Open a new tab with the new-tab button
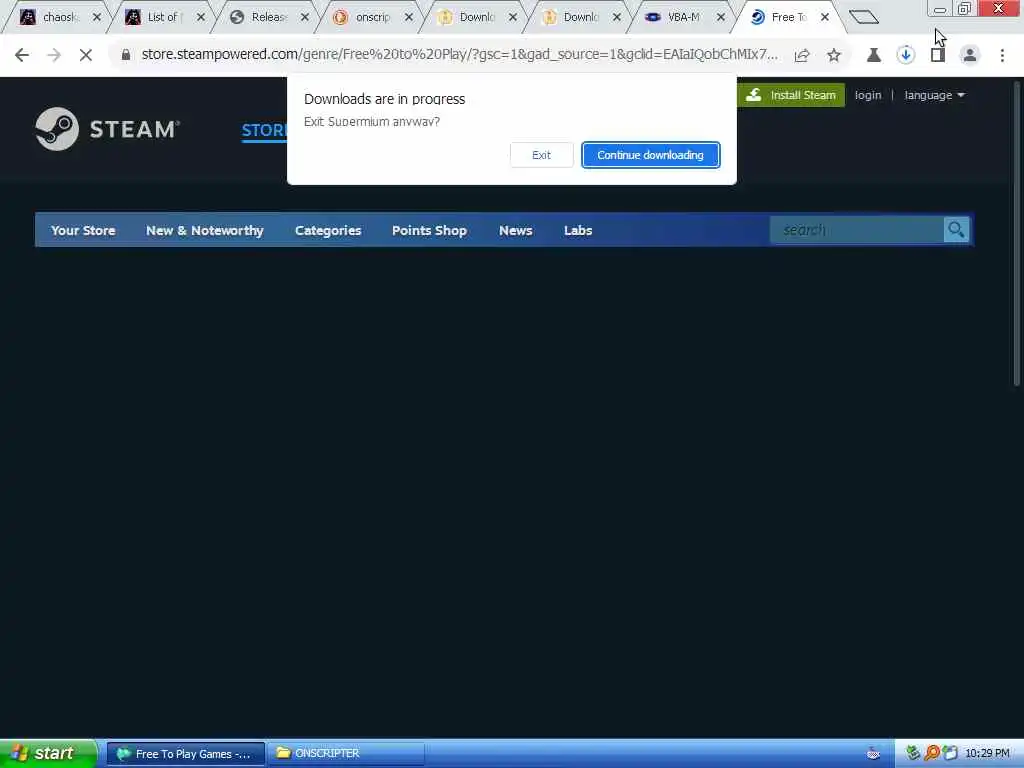This screenshot has height=768, width=1024. click(x=864, y=17)
